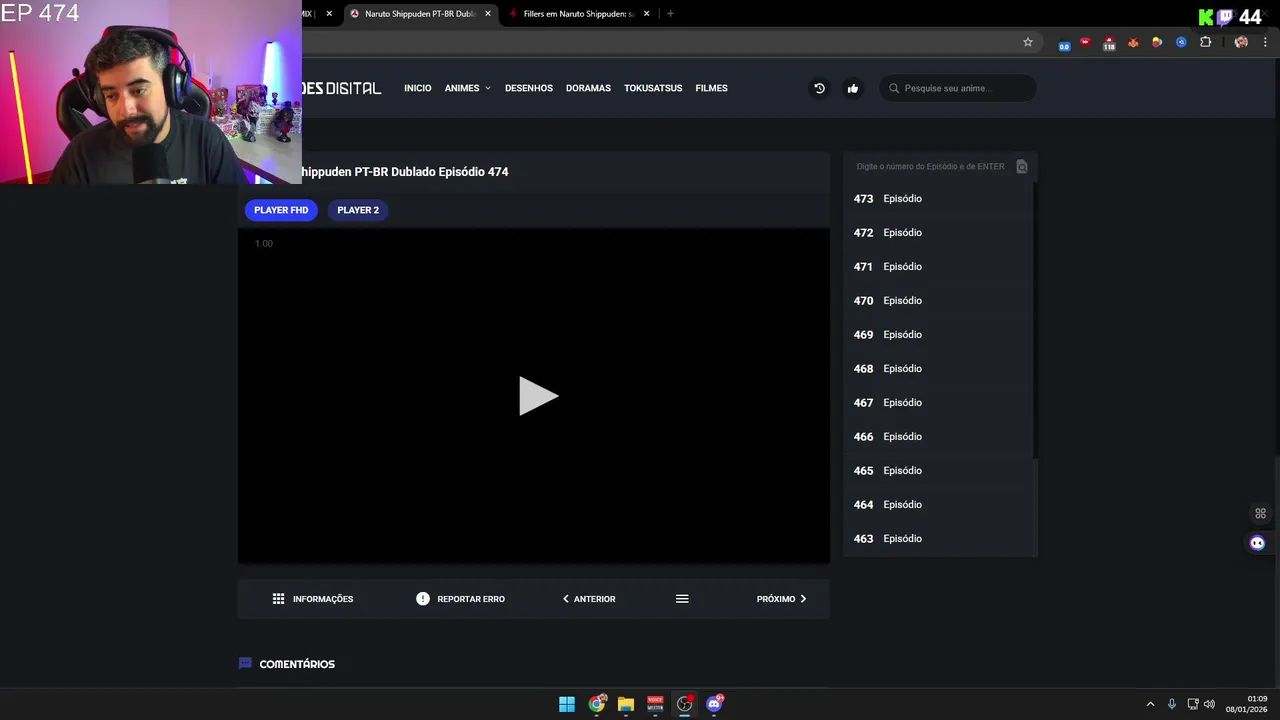Open the episode list hamburger icon
Viewport: 1280px width, 720px height.
pos(682,599)
